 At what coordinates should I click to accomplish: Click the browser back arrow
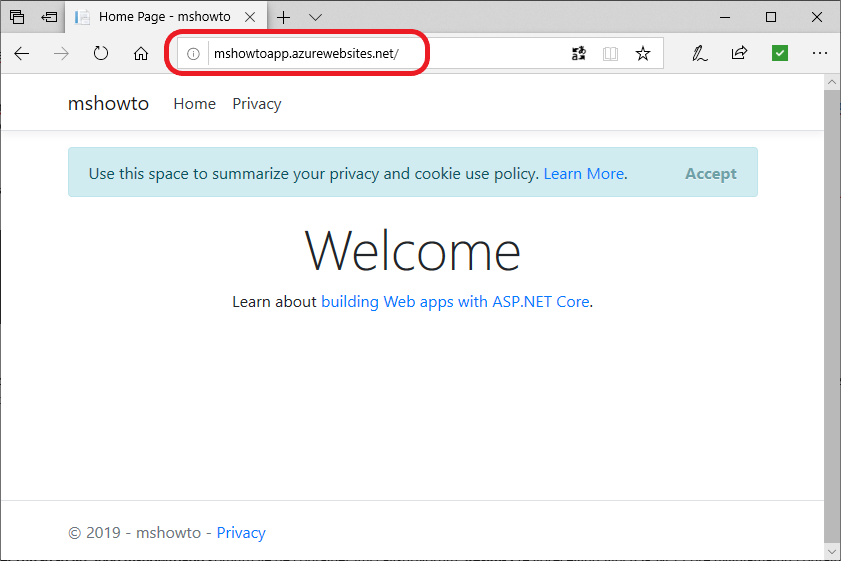pos(22,54)
